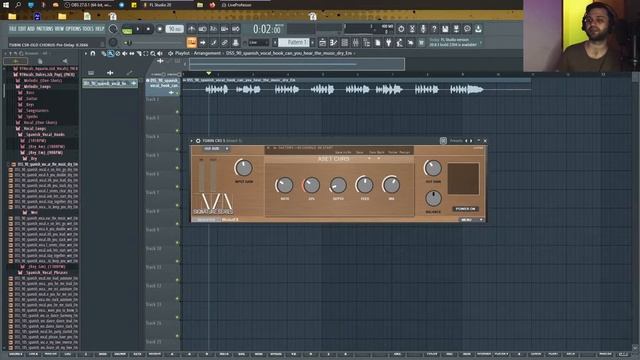Click the DSS_90_spanish vocal clip in picker
Viewport: 640px width, 360px height.
110,83
